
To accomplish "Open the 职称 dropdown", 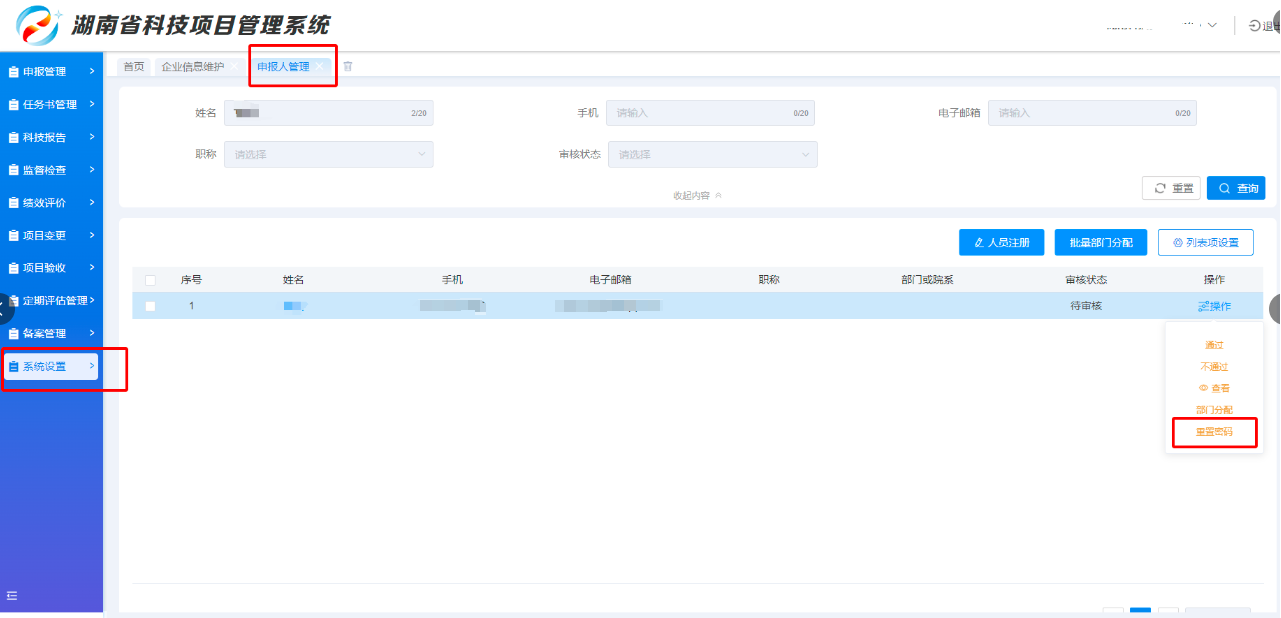I will [x=328, y=155].
